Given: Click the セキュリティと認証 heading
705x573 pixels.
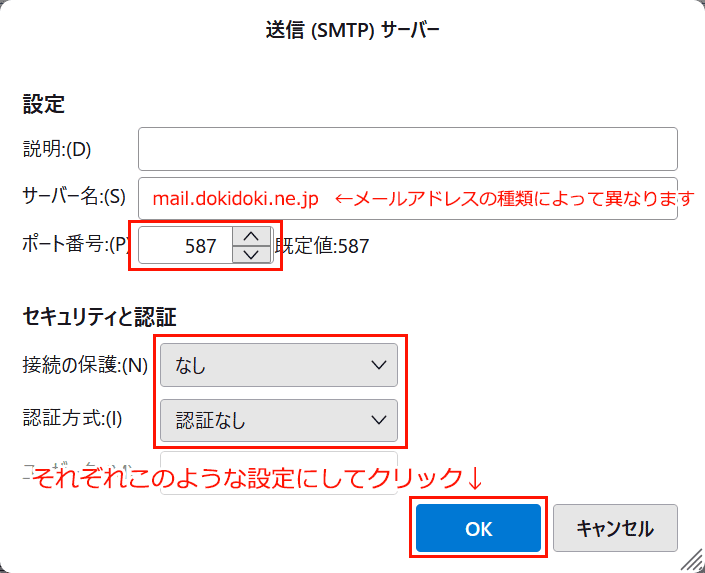Looking at the screenshot, I should point(99,317).
